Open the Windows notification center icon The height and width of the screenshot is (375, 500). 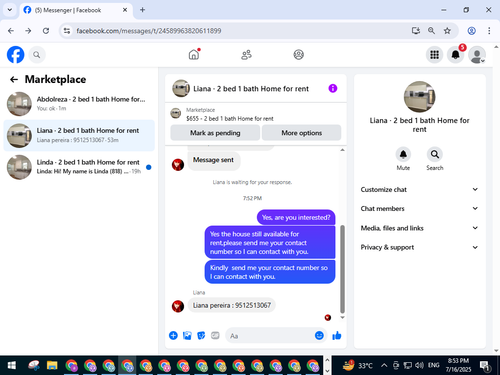(485, 366)
